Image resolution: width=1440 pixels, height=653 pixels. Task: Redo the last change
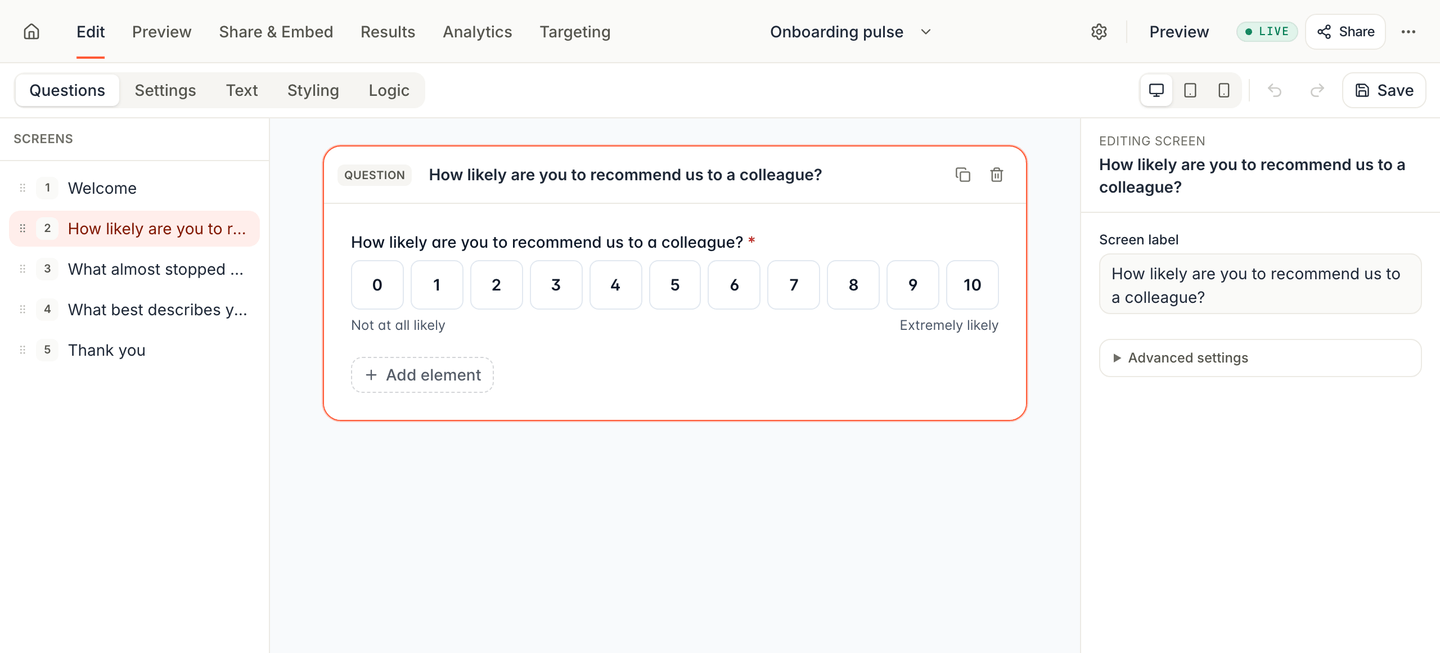(1317, 90)
